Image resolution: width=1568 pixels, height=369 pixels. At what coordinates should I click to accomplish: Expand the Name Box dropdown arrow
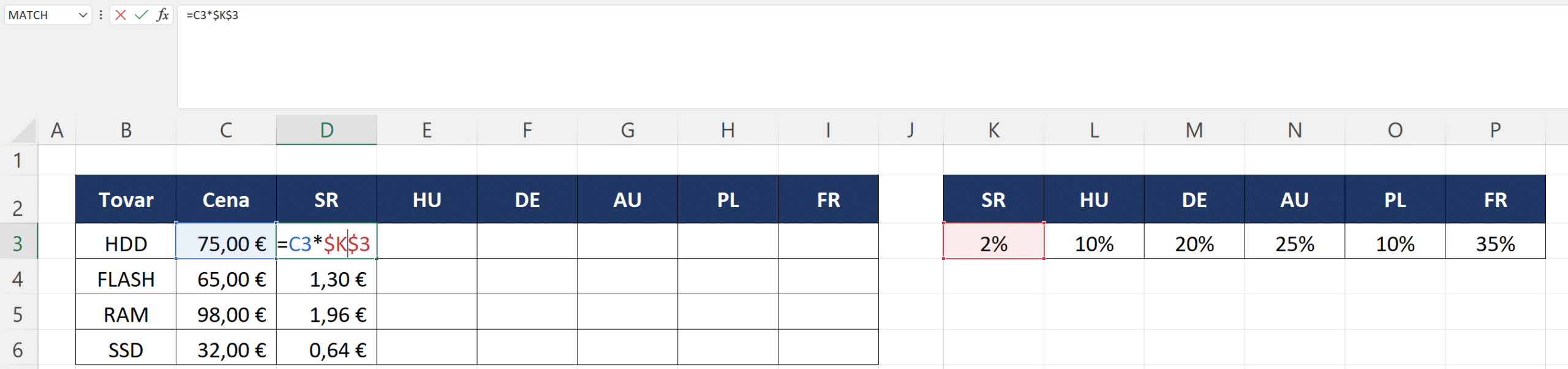click(x=83, y=15)
